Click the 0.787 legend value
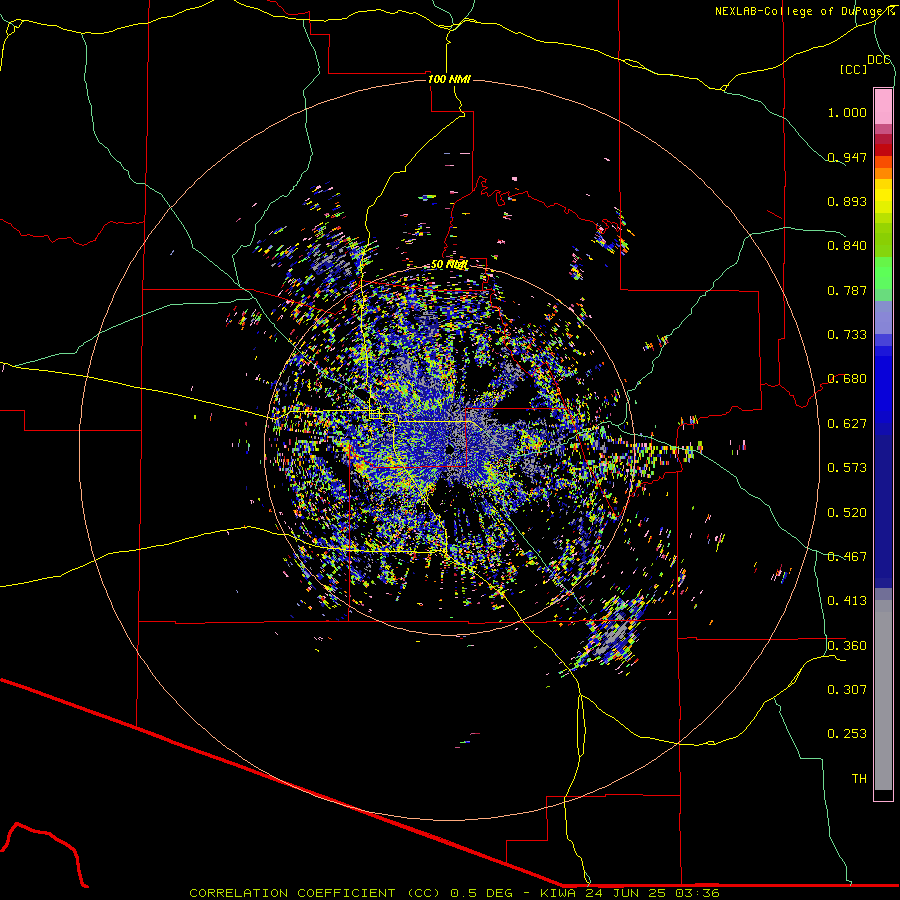900x900 pixels. [847, 290]
